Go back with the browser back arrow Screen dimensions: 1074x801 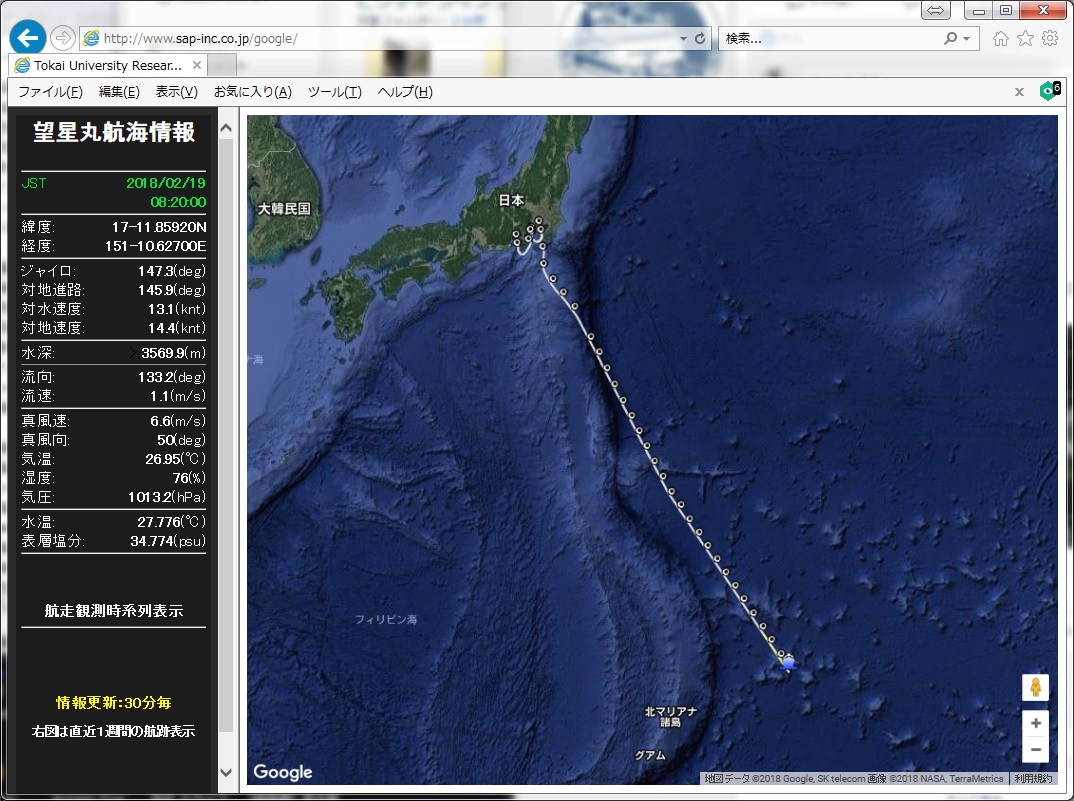click(27, 38)
